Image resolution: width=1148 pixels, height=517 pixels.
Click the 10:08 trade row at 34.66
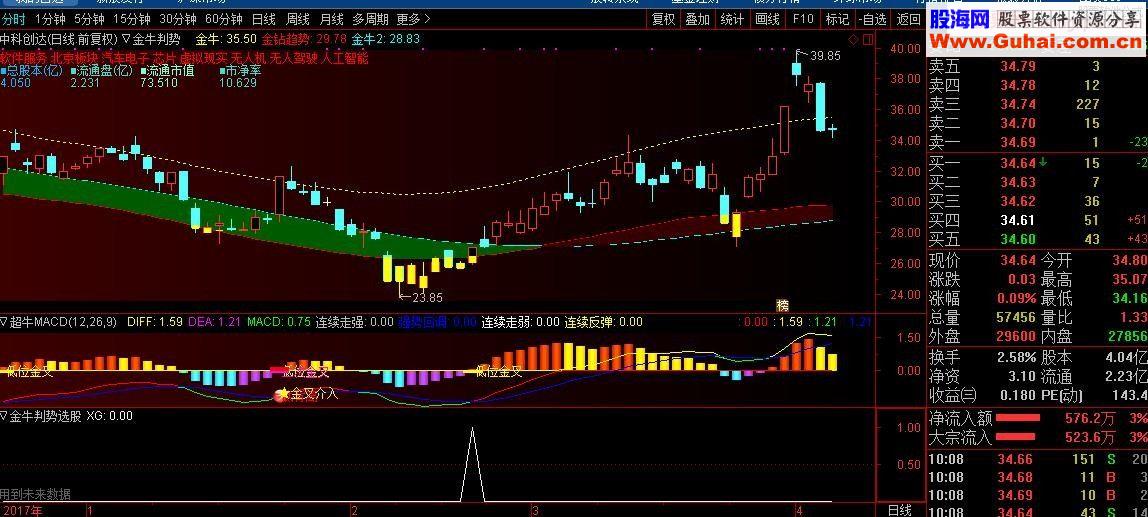[x=1037, y=460]
